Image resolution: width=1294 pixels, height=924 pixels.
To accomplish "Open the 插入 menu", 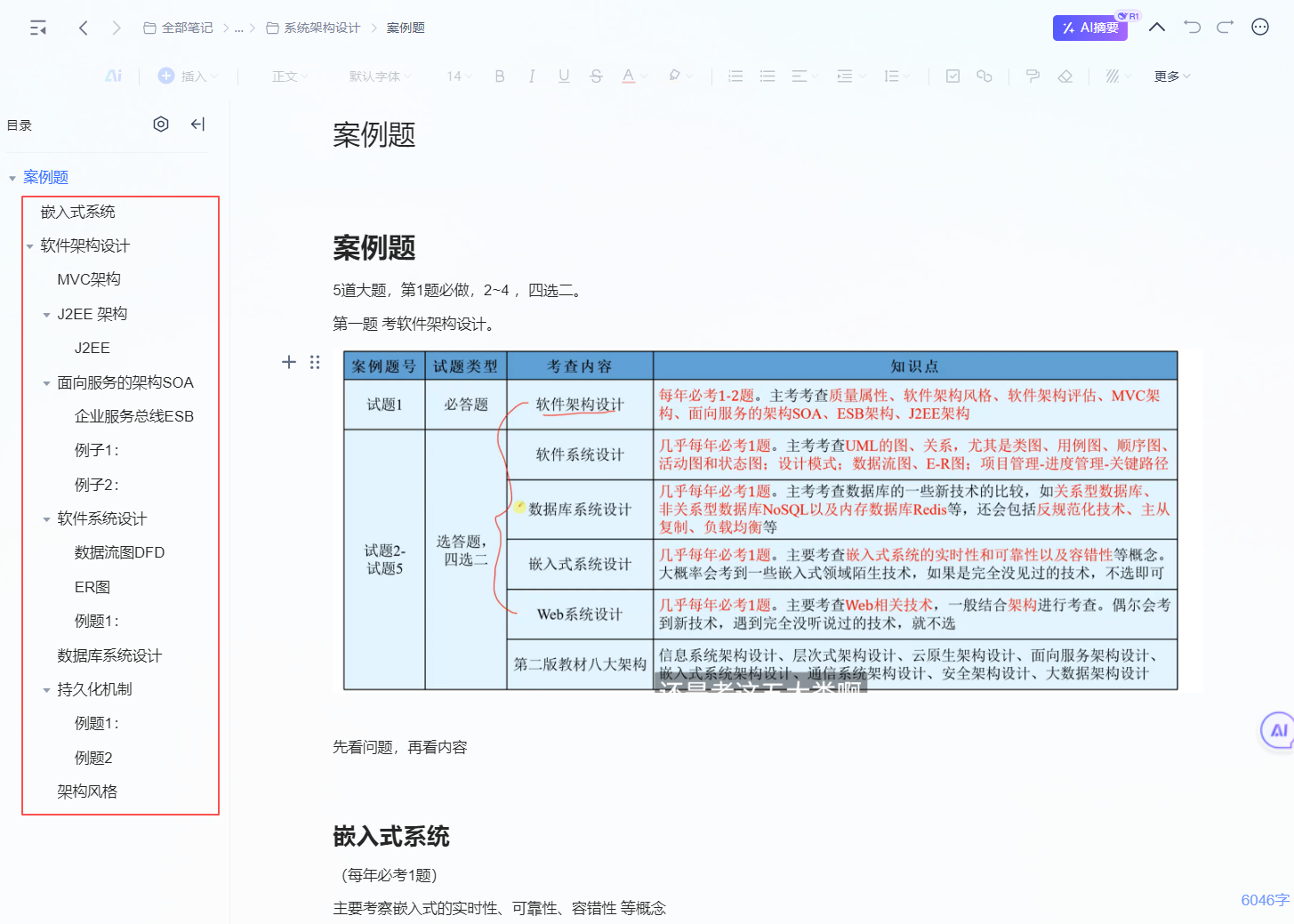I will tap(188, 76).
